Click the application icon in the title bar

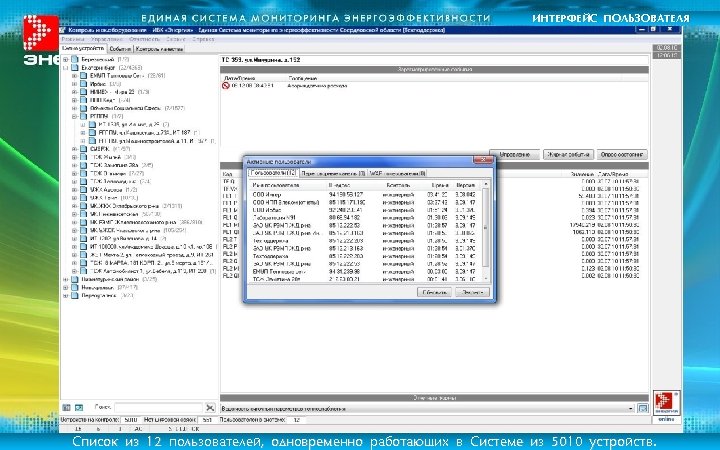63,30
